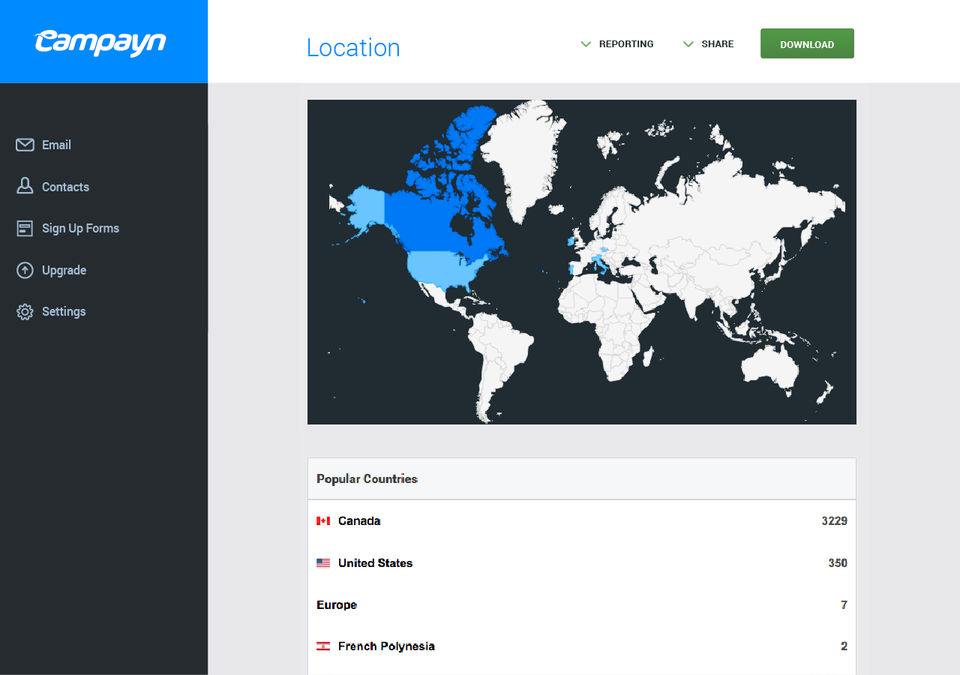
Task: Click the French Polynesia flag icon
Action: 323,646
